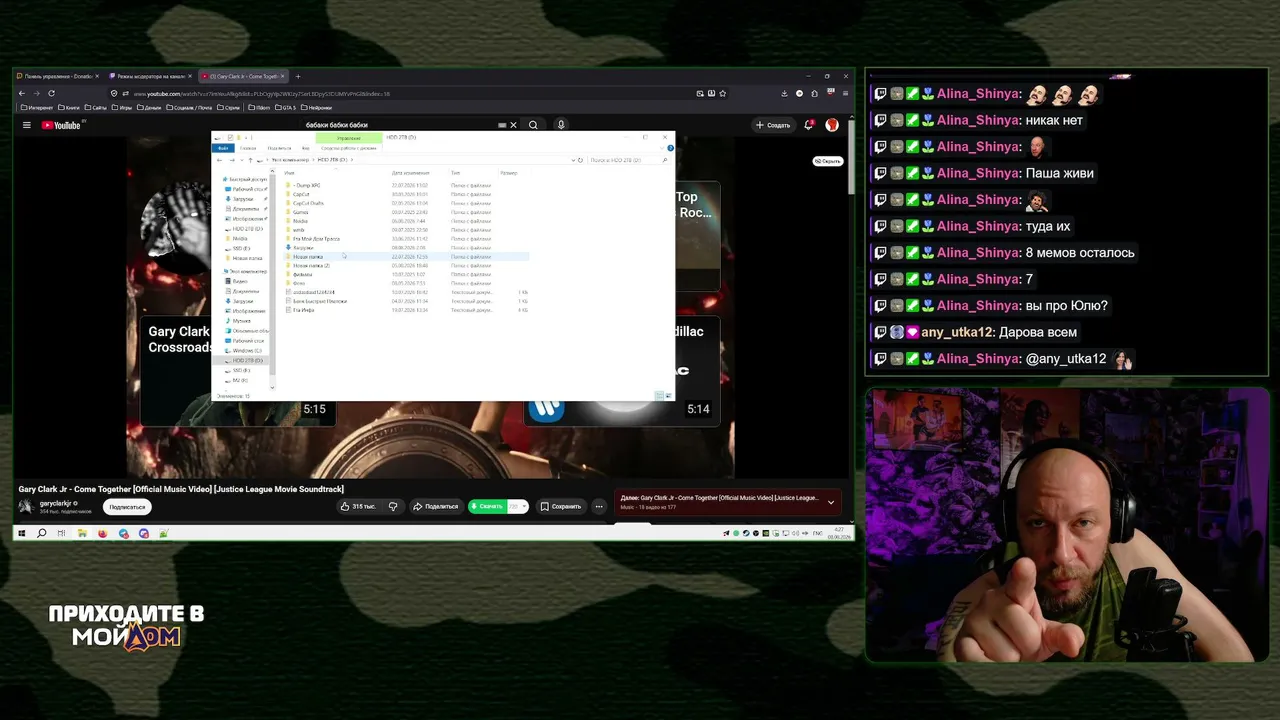Image resolution: width=1280 pixels, height=720 pixels.
Task: Open the Главная ribbon tab in Explorer
Action: 248,148
